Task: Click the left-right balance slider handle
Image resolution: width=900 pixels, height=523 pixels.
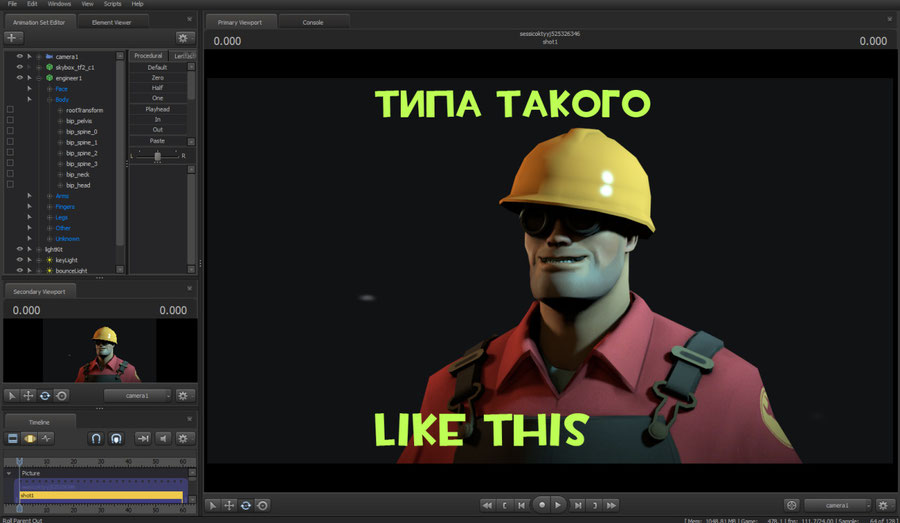Action: click(x=157, y=155)
